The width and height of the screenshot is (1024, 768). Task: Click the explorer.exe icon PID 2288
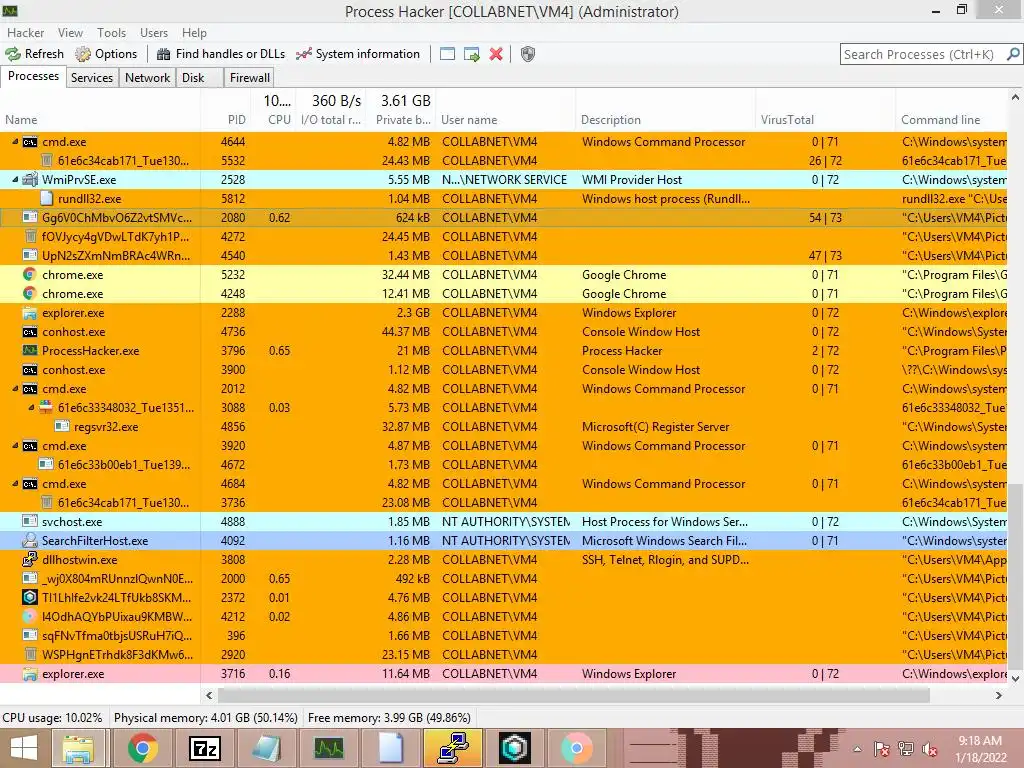coord(29,313)
